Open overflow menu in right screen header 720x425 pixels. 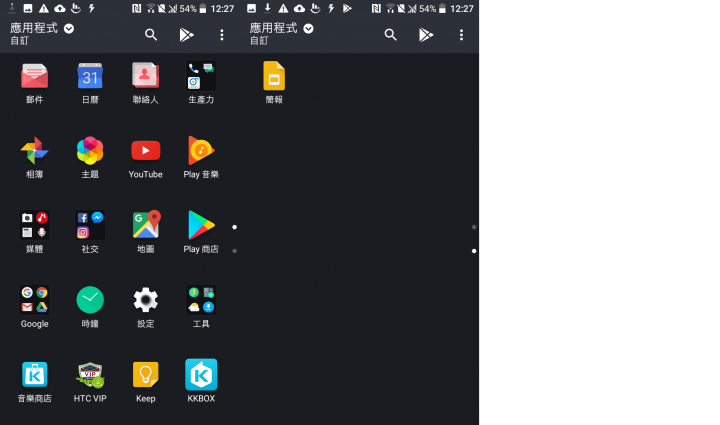click(x=461, y=35)
